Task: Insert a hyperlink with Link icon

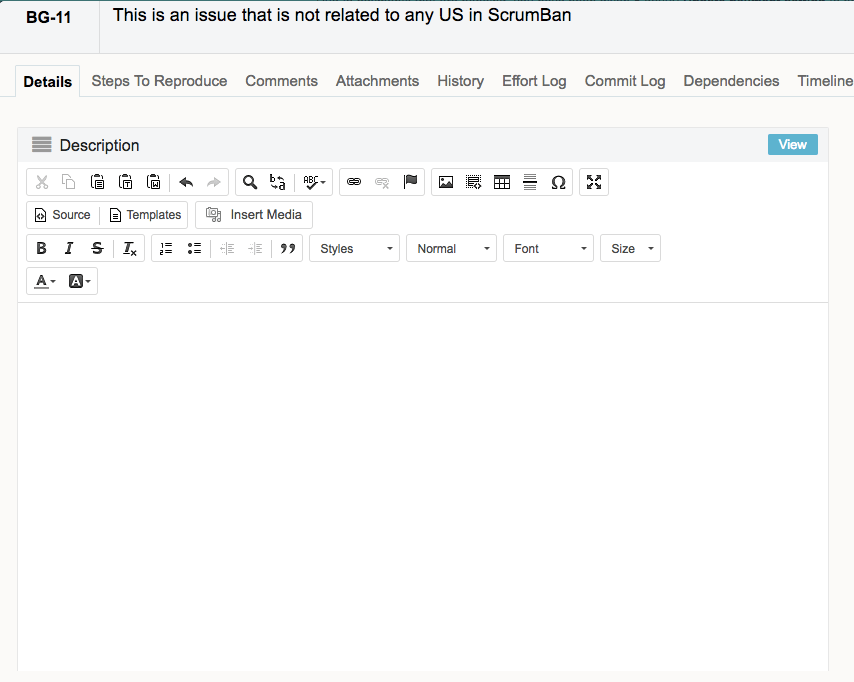Action: (354, 182)
